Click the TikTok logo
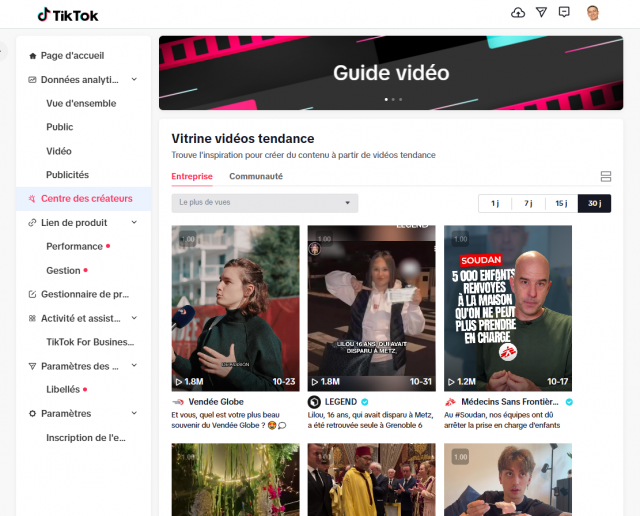640x516 pixels. (x=68, y=15)
